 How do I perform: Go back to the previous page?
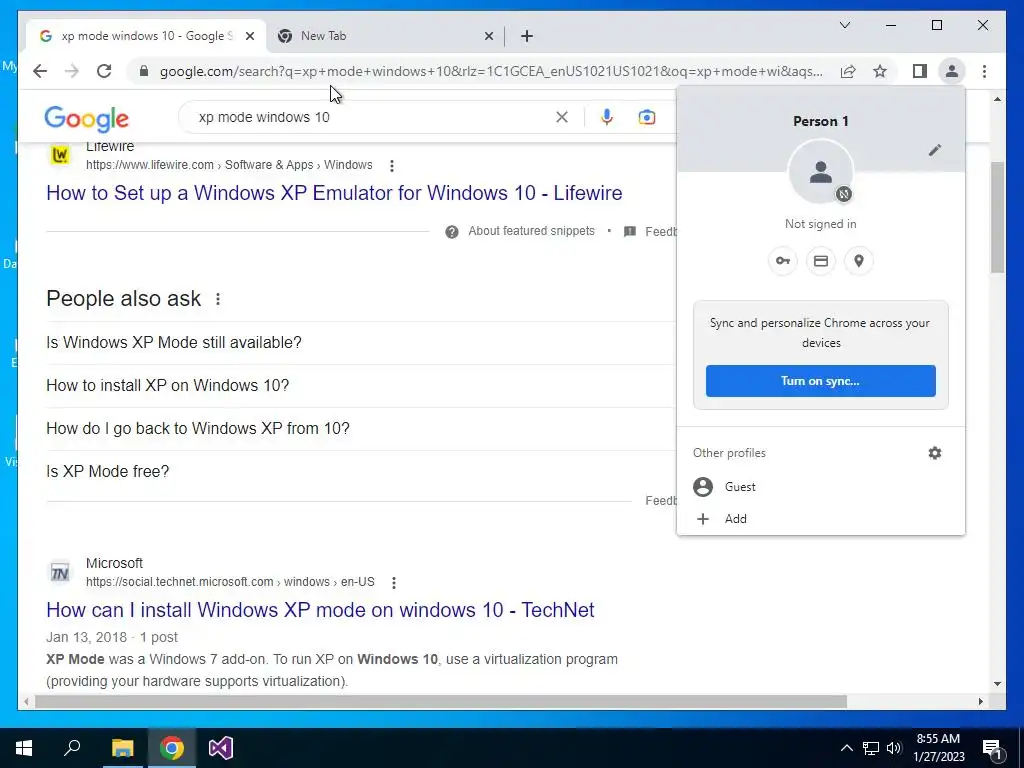coord(40,71)
